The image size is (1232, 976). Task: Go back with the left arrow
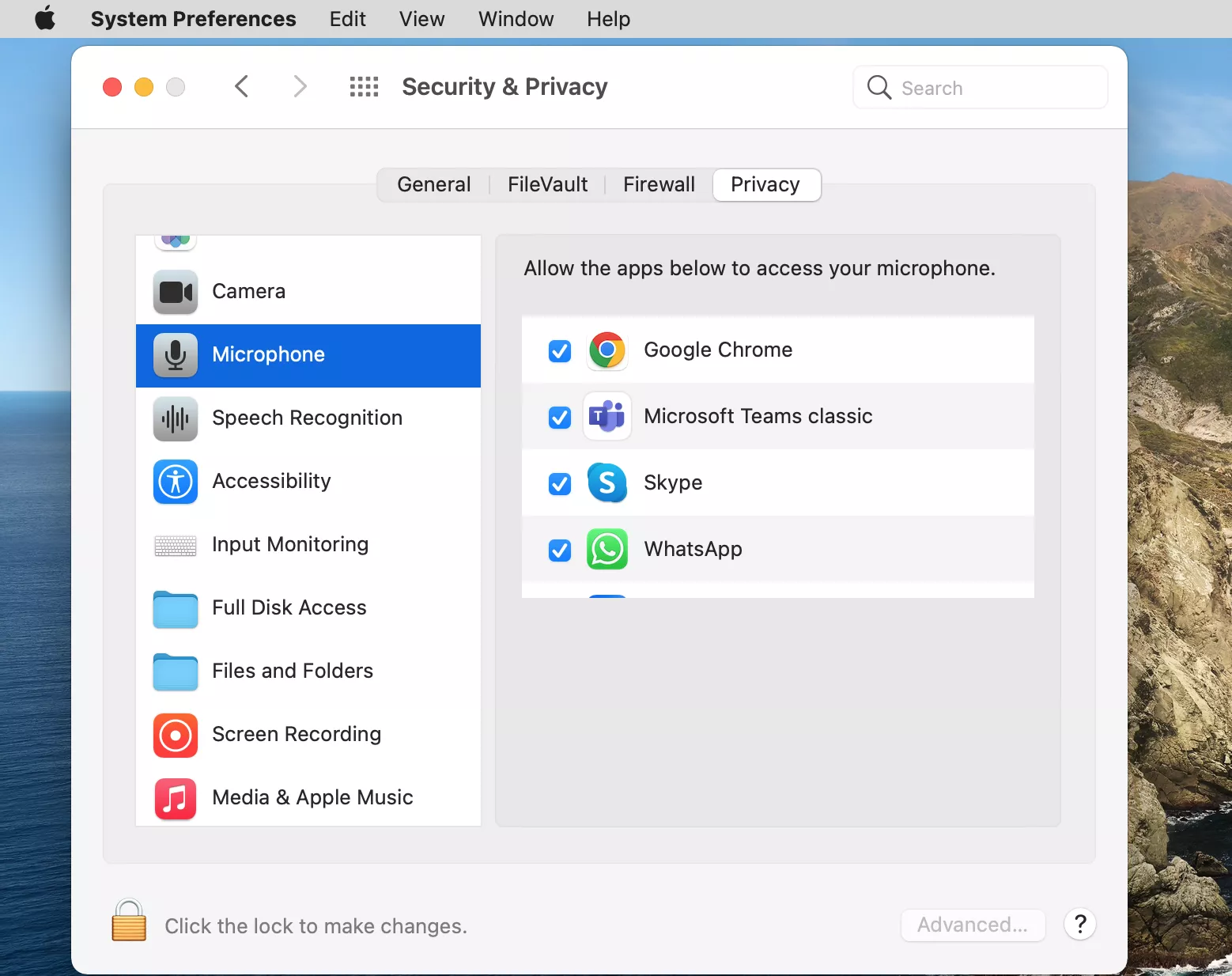pyautogui.click(x=242, y=86)
